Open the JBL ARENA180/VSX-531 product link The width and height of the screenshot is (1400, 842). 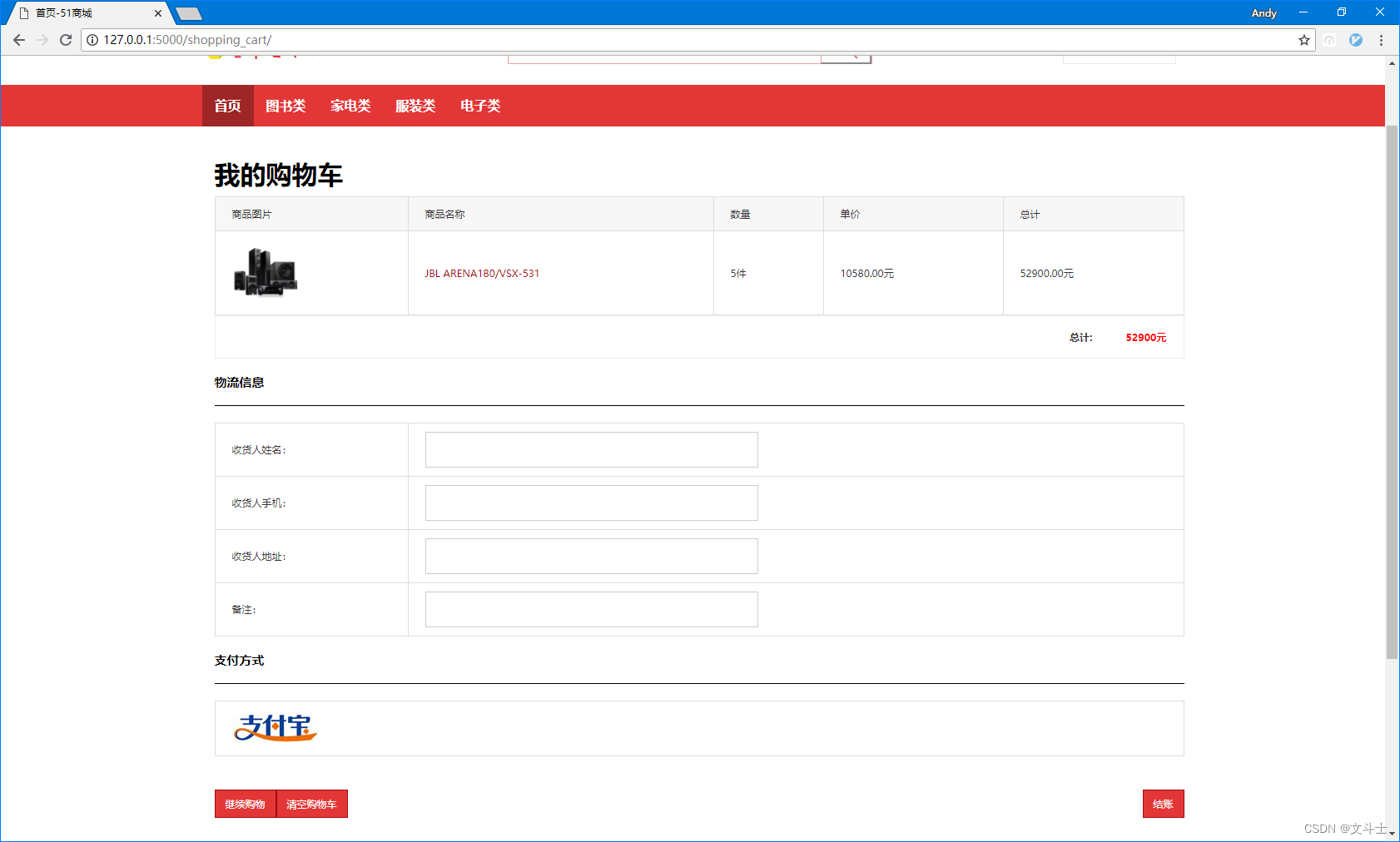pos(482,273)
